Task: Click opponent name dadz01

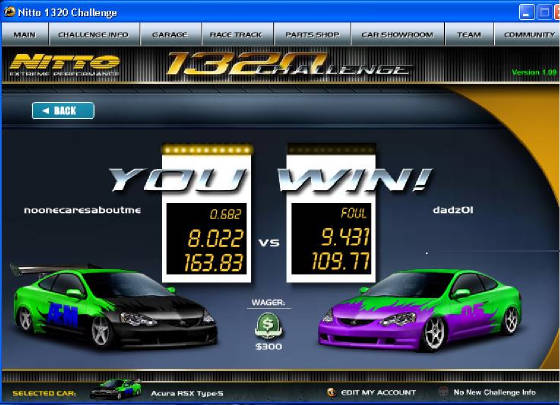Action: (x=453, y=210)
